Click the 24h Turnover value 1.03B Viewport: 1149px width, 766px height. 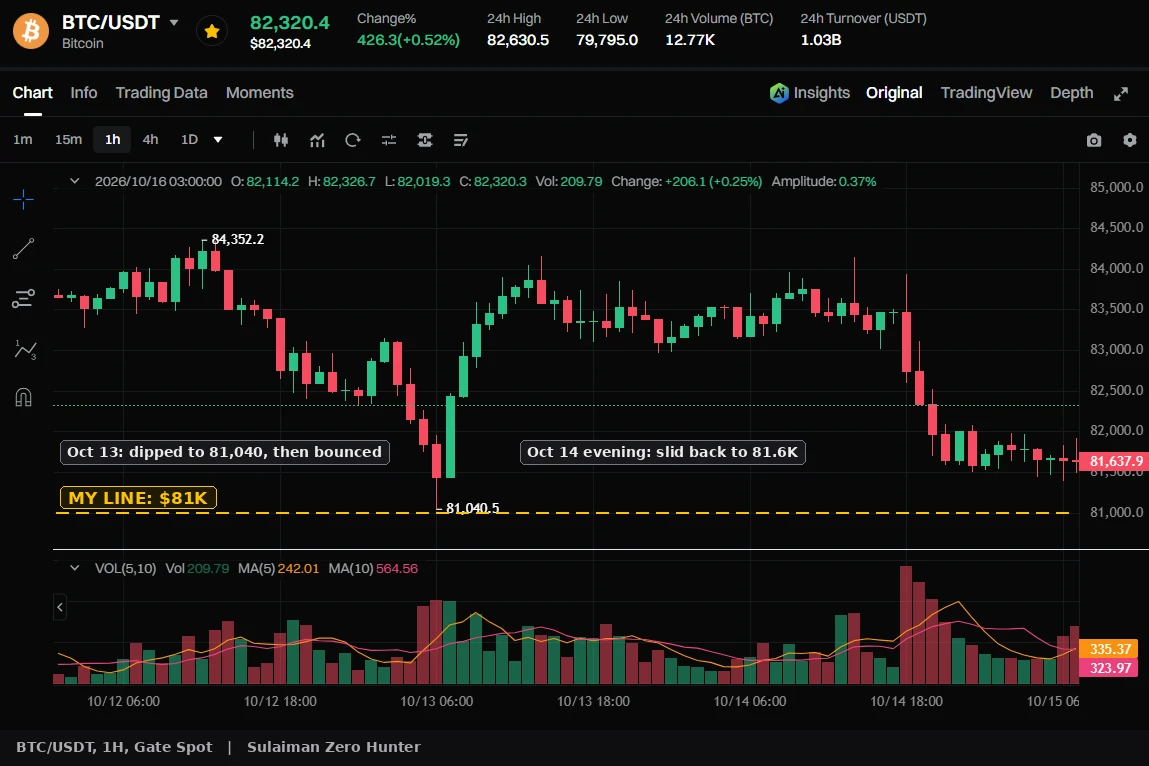point(821,40)
